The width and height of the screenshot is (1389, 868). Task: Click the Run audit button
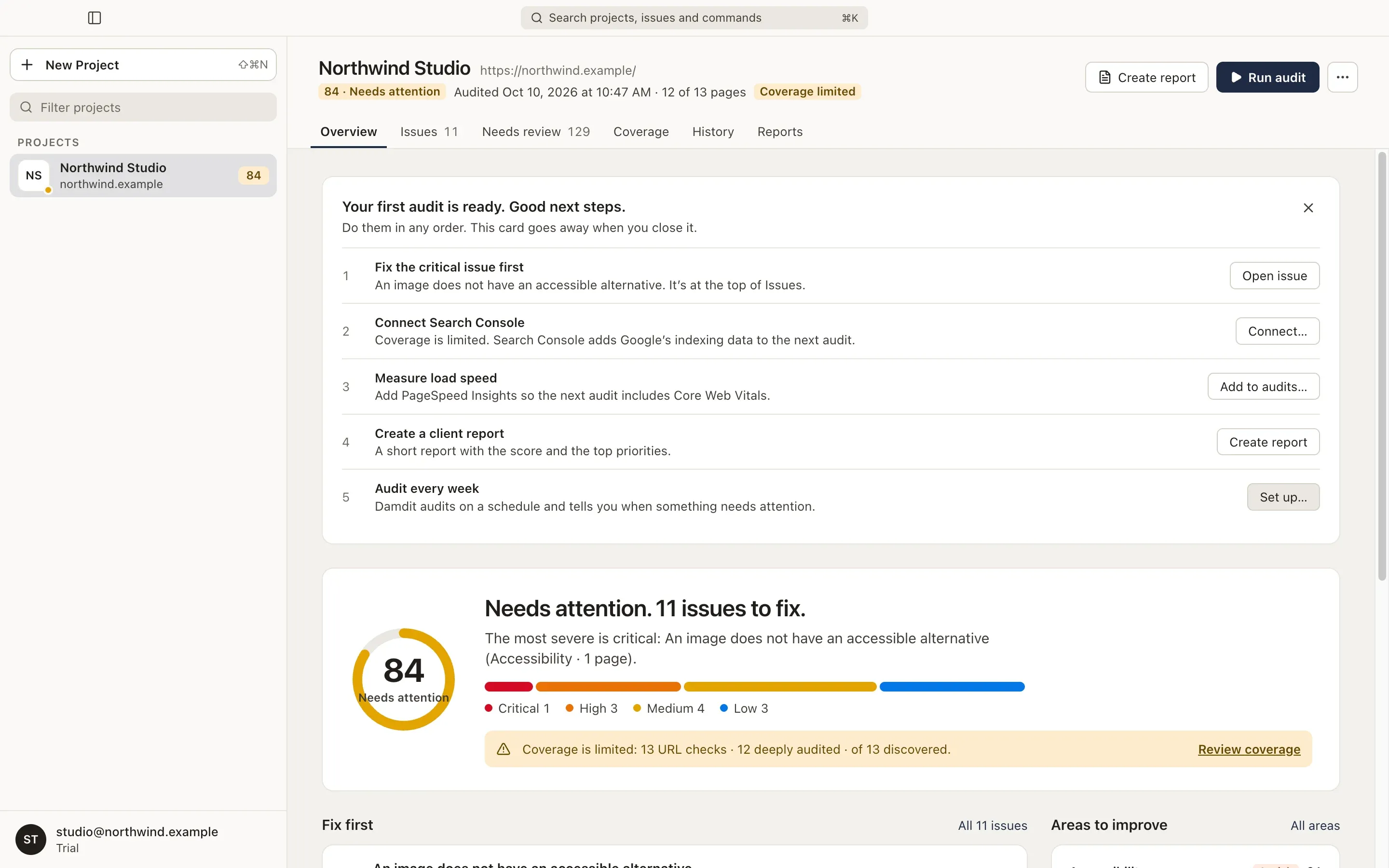point(1267,78)
